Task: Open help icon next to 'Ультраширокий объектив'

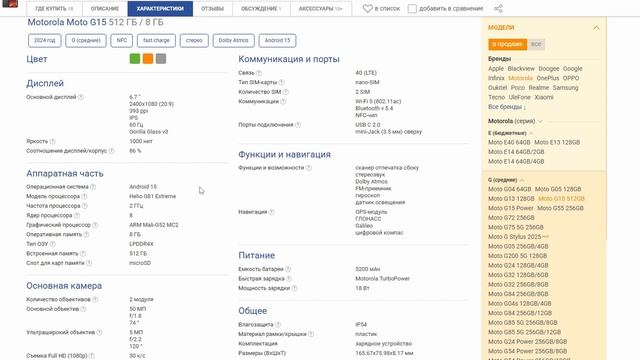Action: pyautogui.click(x=99, y=332)
